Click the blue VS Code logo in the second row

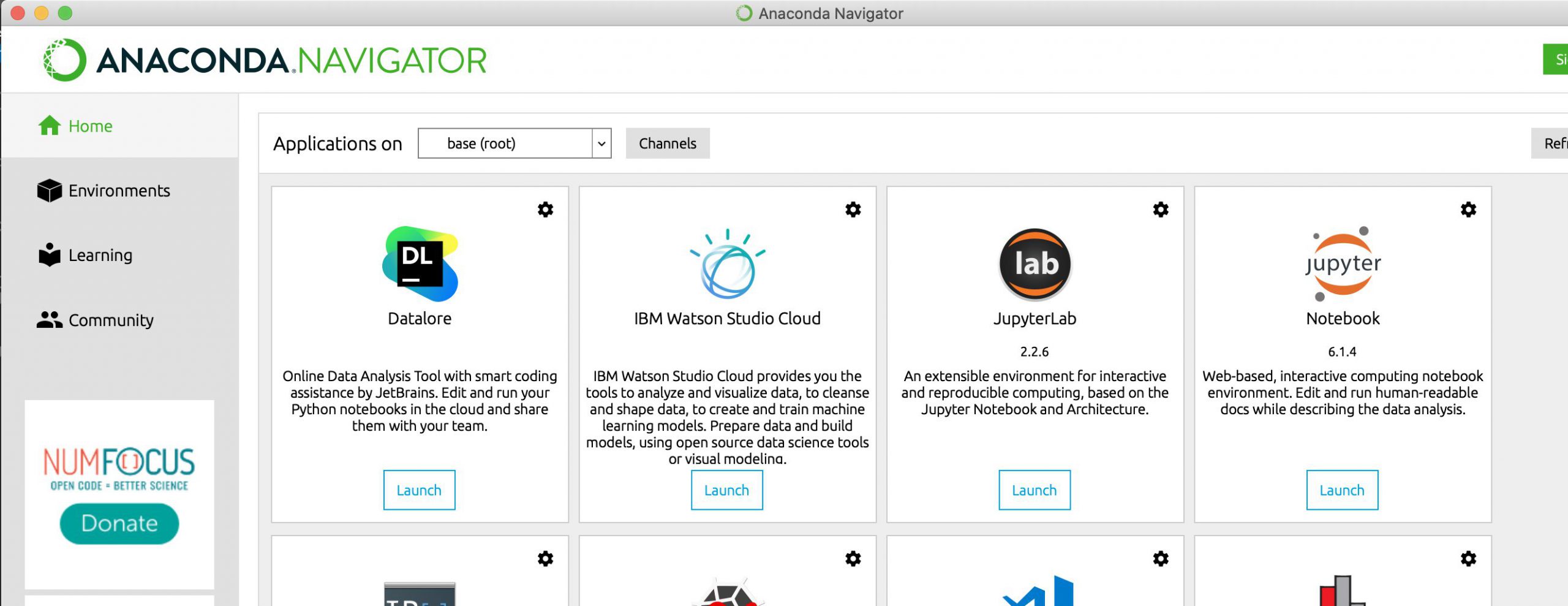tap(1038, 591)
